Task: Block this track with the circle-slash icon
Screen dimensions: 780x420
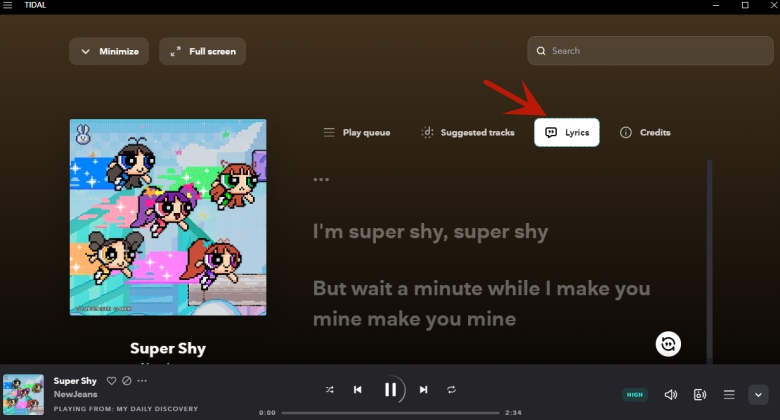Action: click(x=127, y=381)
